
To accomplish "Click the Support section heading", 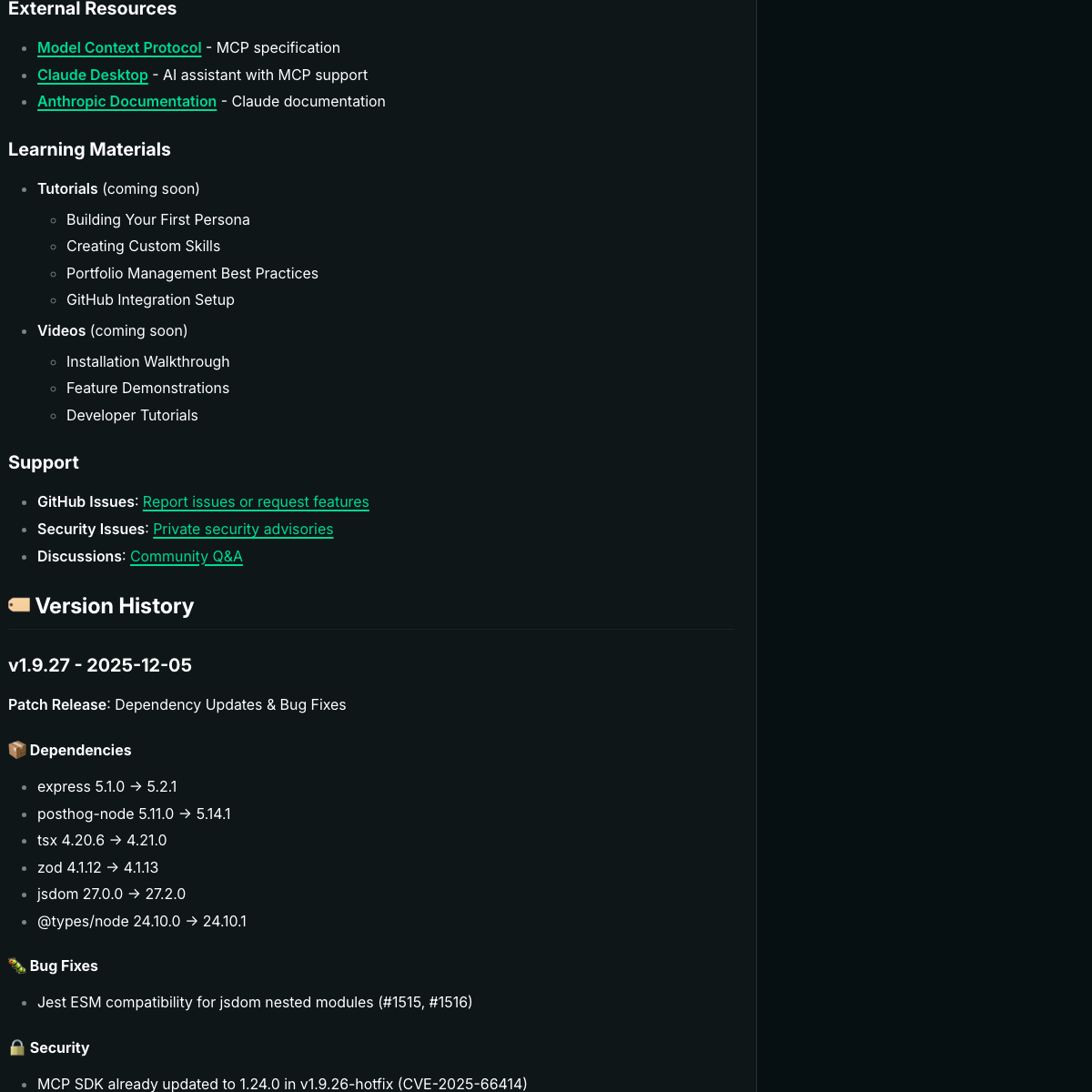I will click(x=44, y=463).
